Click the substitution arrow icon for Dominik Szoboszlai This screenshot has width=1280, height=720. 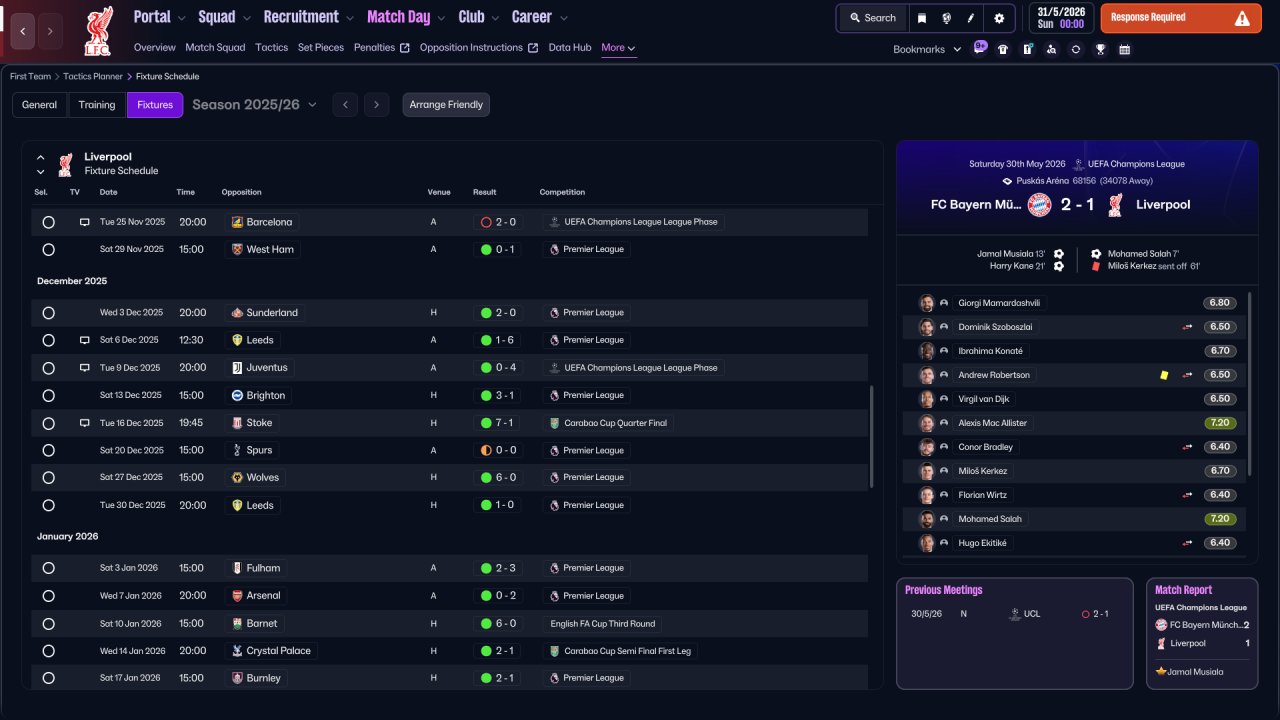tap(1188, 327)
